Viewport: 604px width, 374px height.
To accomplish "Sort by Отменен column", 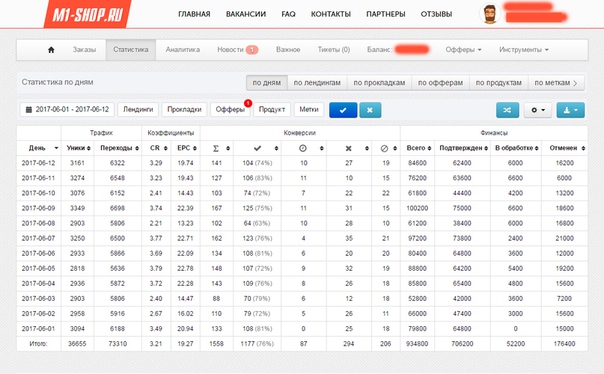I will pos(565,148).
